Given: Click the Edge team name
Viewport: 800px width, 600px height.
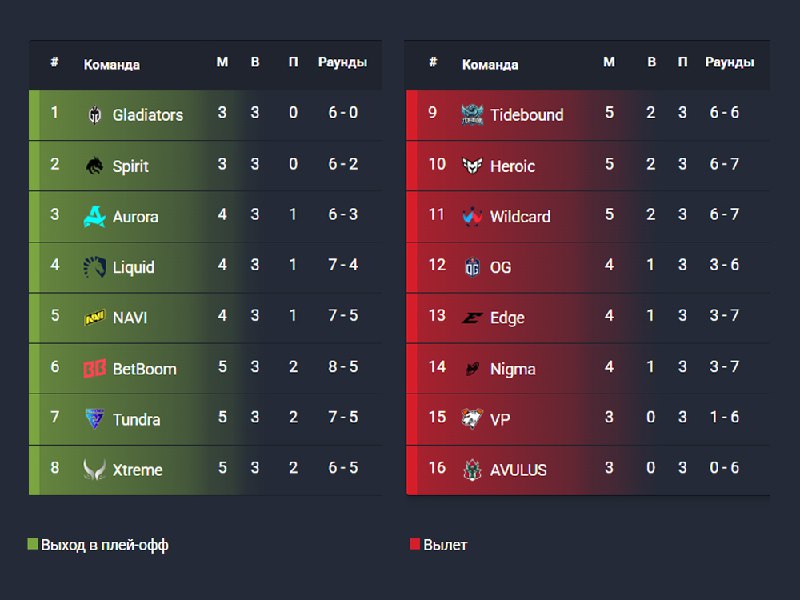Looking at the screenshot, I should [x=507, y=318].
